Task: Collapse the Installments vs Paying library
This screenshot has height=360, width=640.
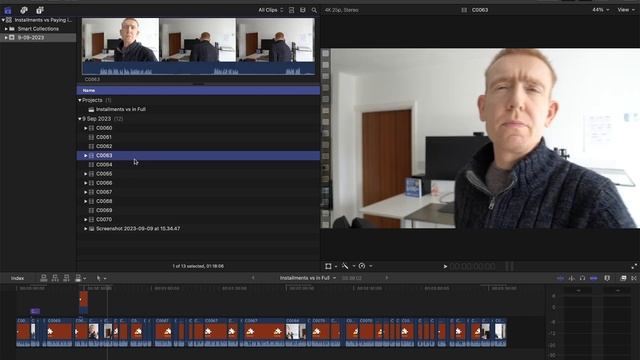Action: tap(3, 20)
